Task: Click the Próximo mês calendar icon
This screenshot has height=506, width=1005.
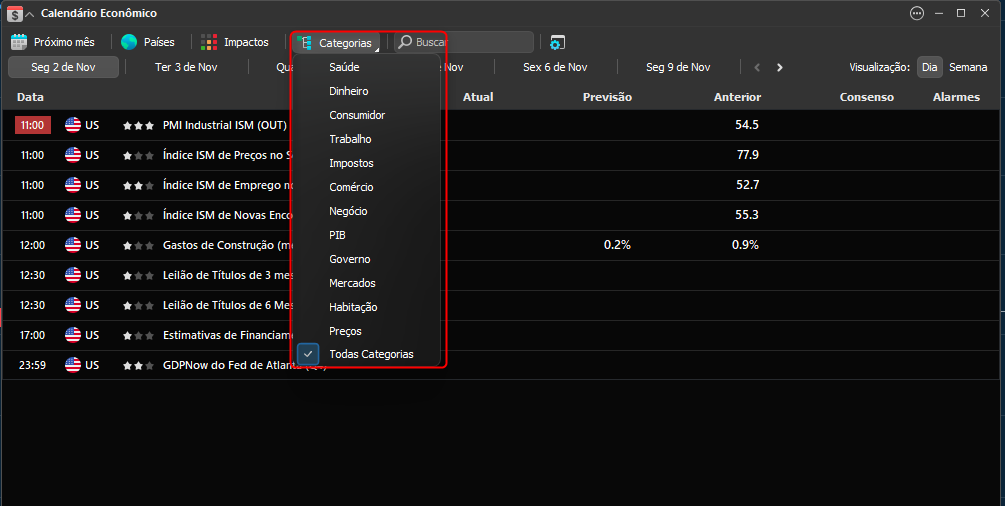Action: pos(19,42)
